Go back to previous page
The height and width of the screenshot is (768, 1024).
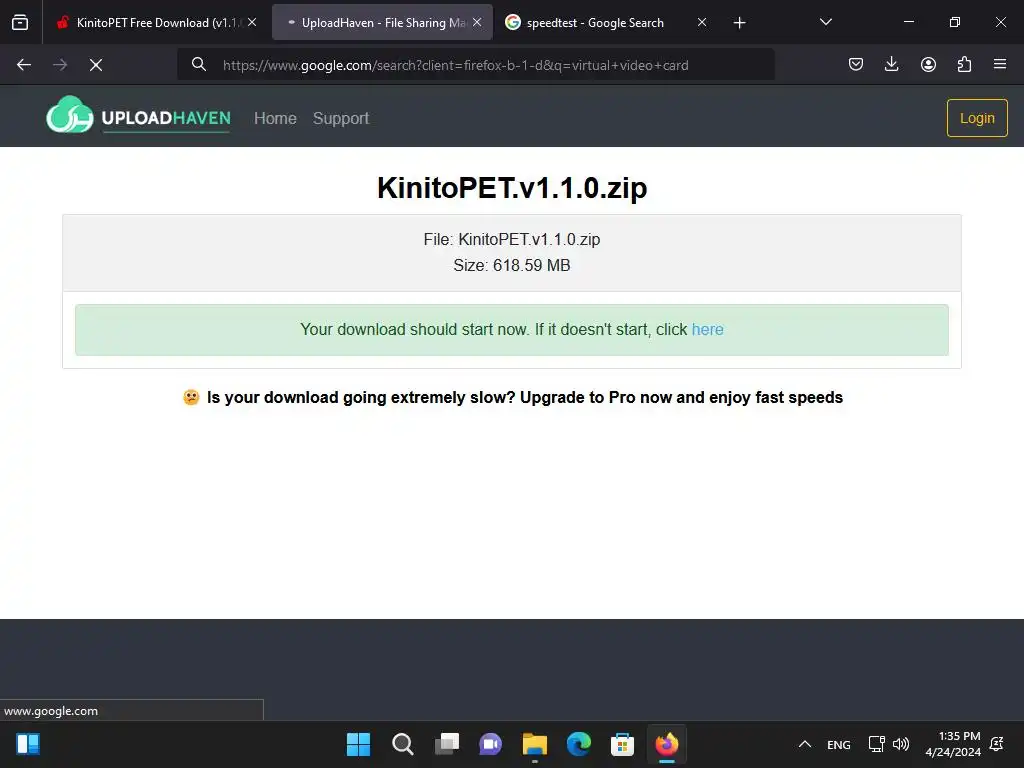(x=24, y=65)
